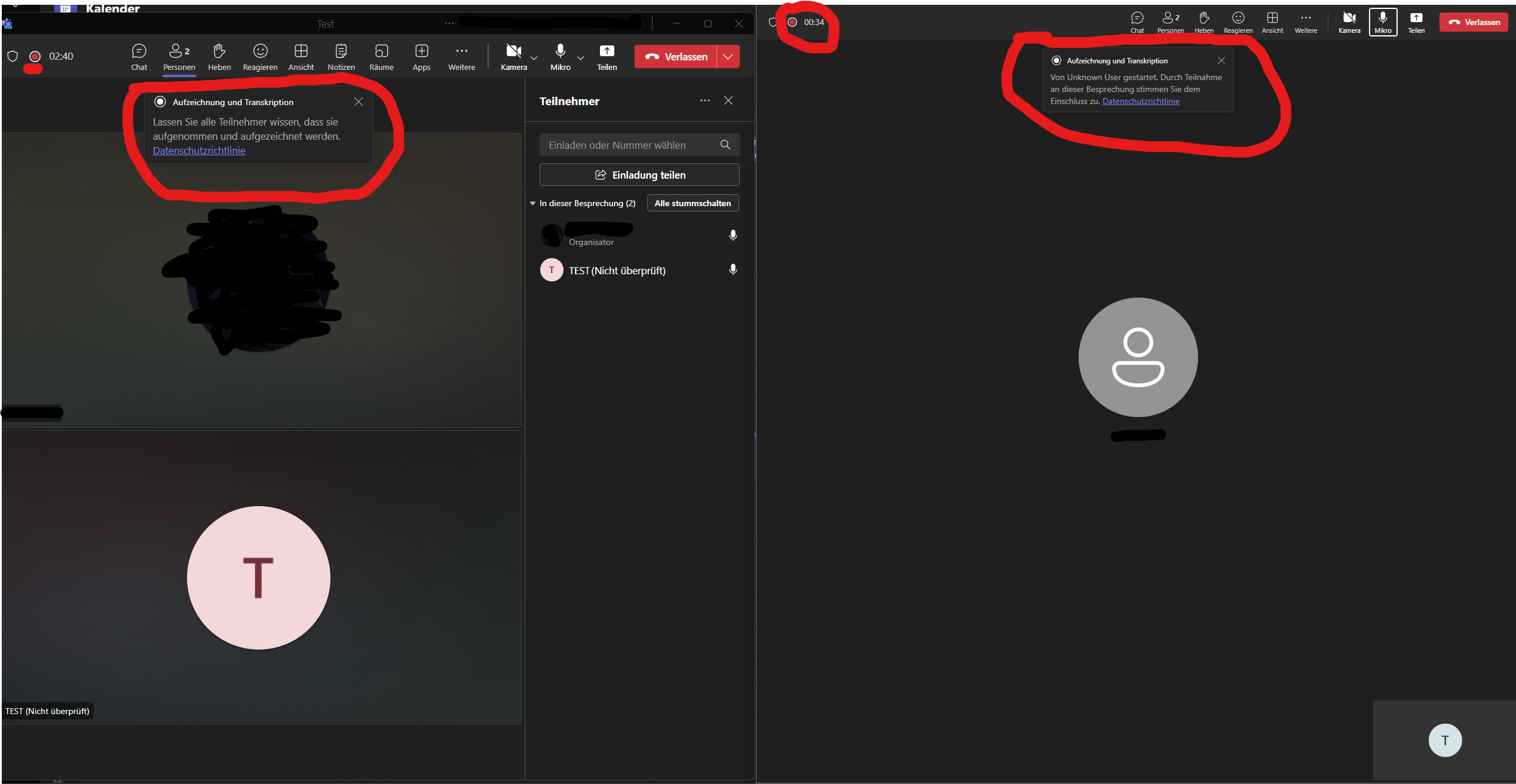Screen dimensions: 1516x784
Task: Click the Einladung teilen button
Action: [639, 174]
